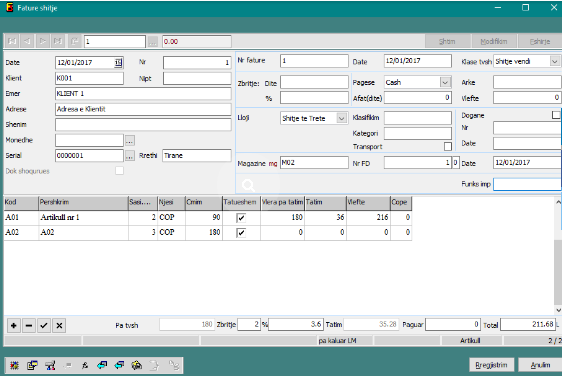
Task: Expand the Lloji Shitje te Trete dropdown
Action: pos(341,118)
